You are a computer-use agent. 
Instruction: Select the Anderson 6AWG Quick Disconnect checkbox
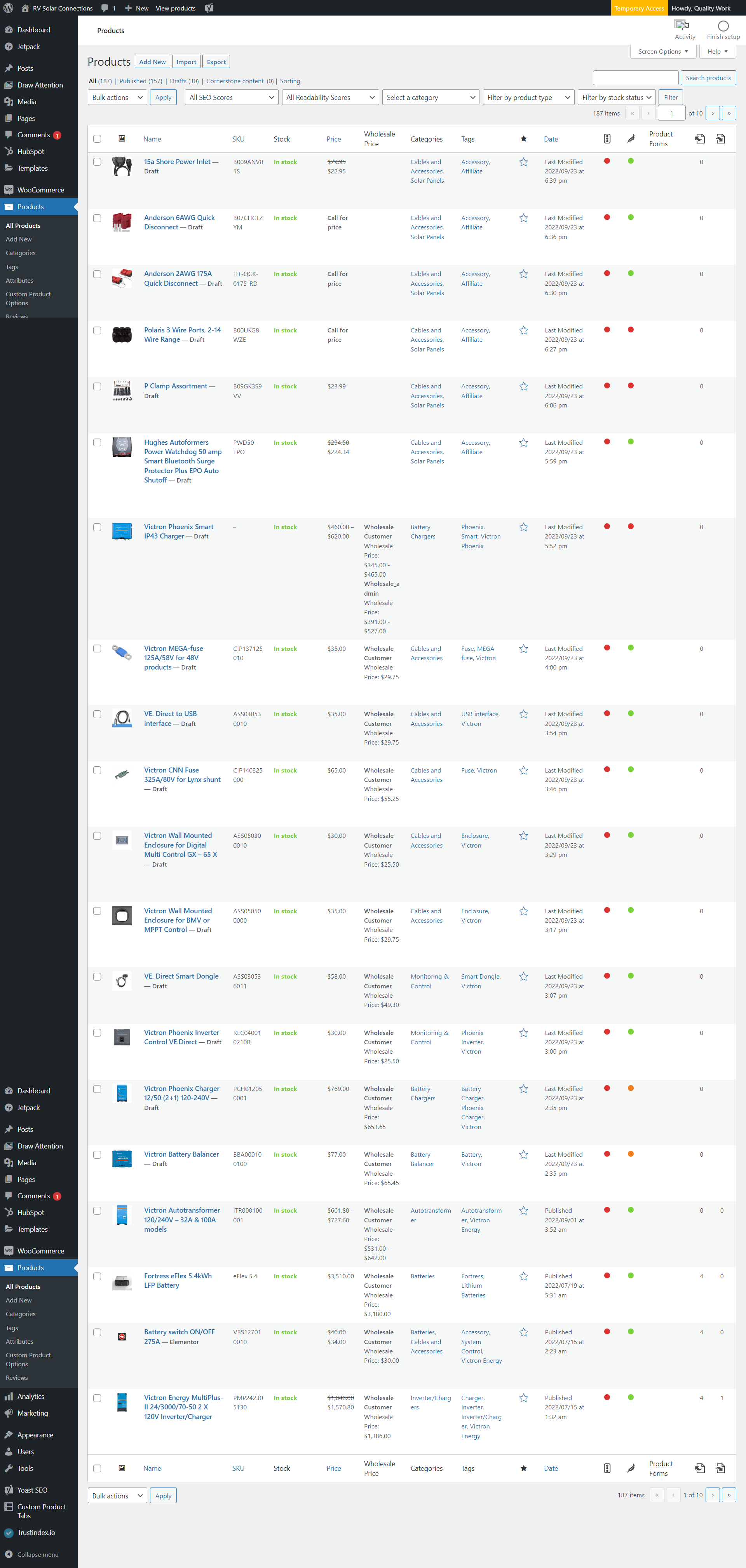click(x=98, y=218)
